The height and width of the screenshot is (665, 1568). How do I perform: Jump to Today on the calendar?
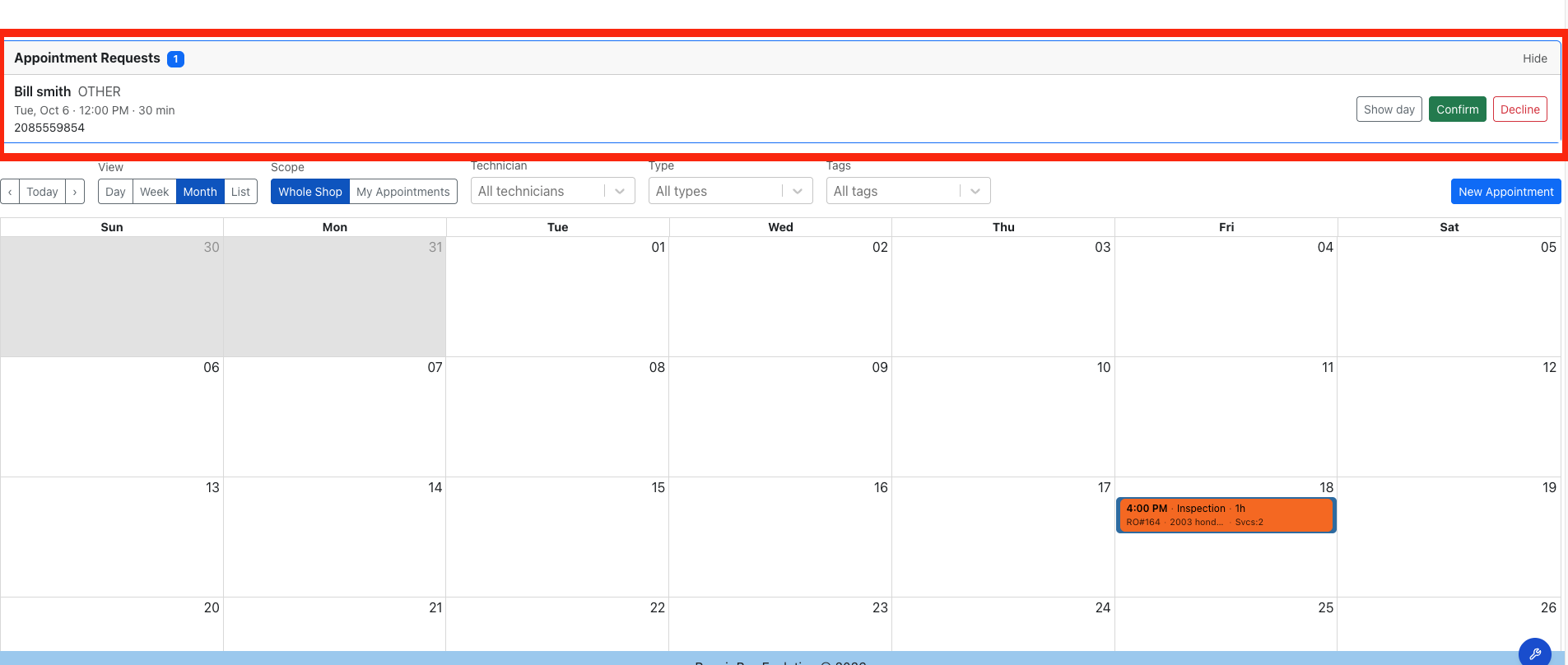pos(42,192)
